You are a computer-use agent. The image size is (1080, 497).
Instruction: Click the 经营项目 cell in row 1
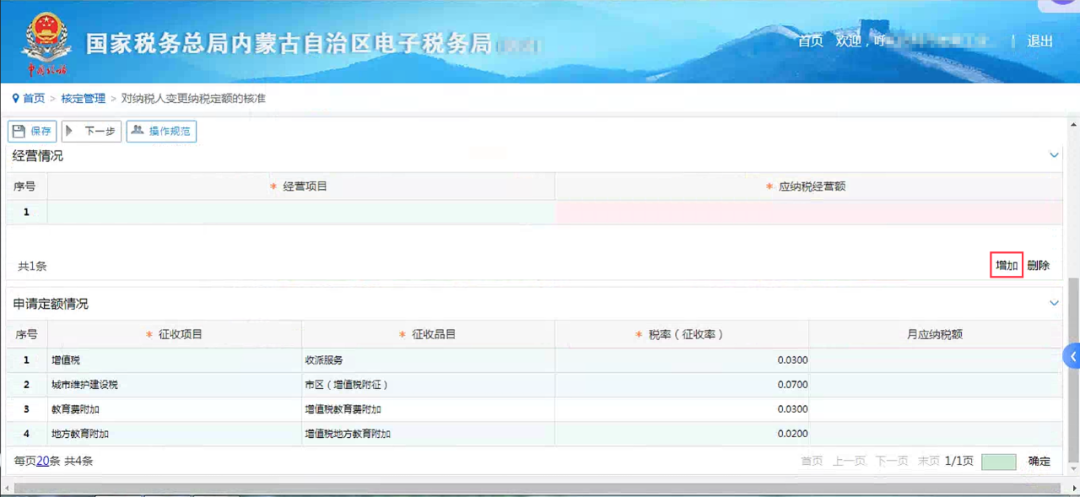coord(300,212)
